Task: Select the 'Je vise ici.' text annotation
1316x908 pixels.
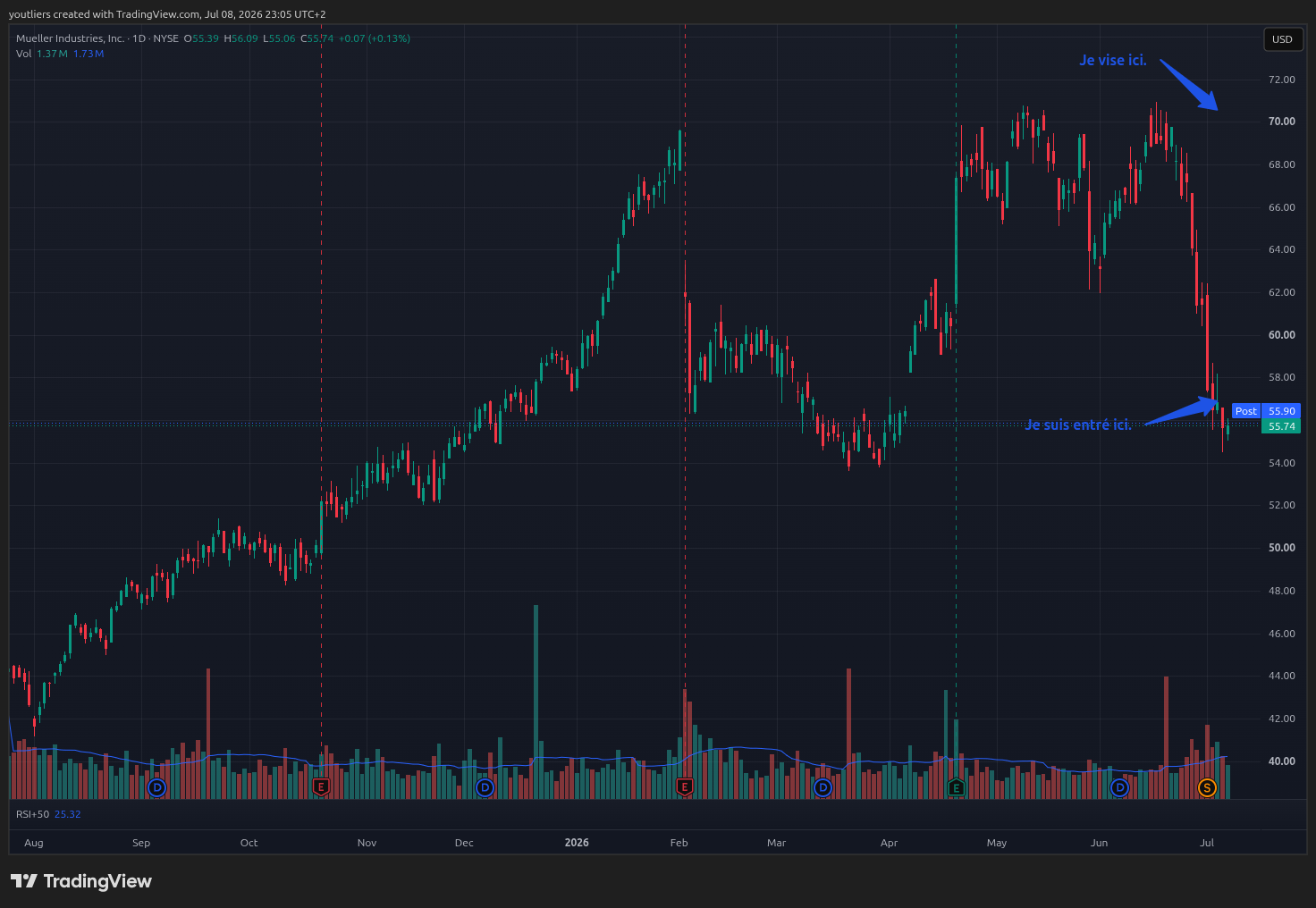Action: [x=1113, y=60]
